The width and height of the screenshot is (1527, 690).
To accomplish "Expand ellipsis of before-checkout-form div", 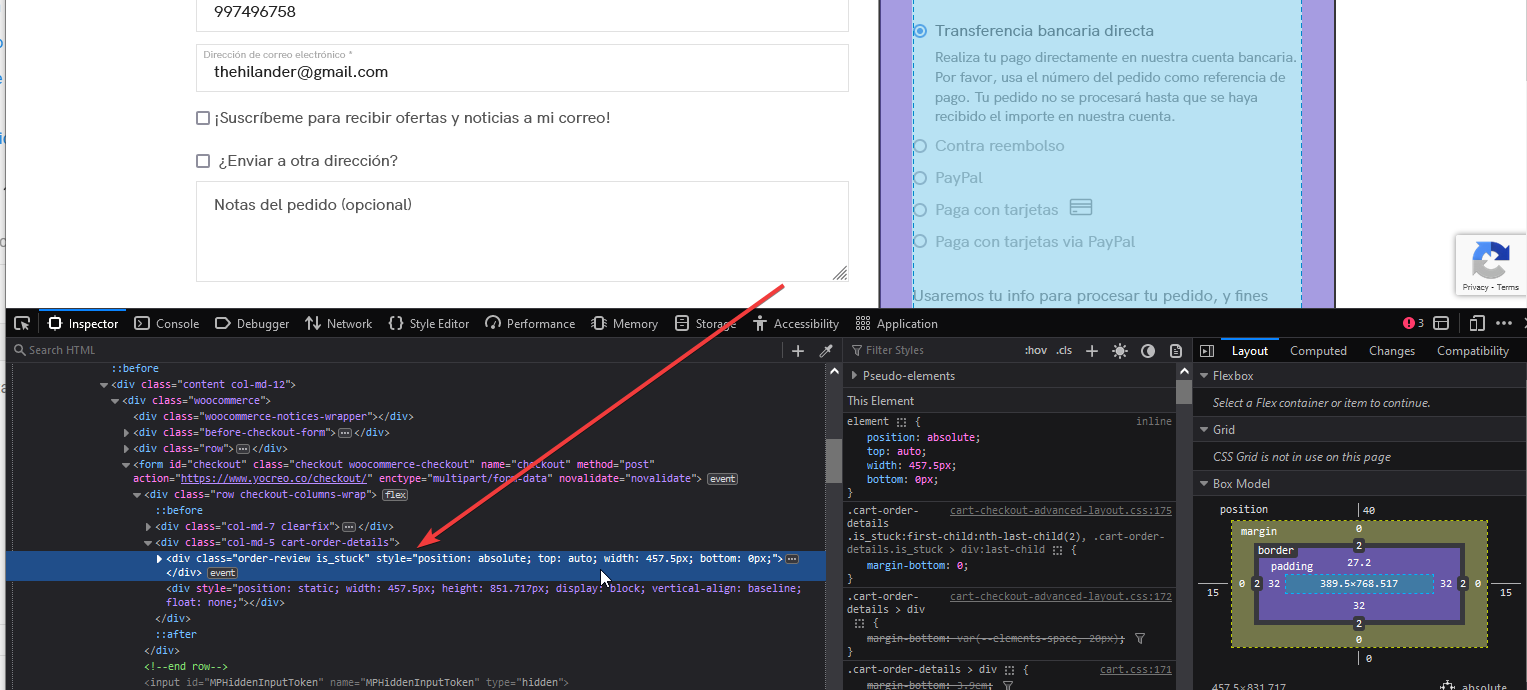I will tap(345, 432).
